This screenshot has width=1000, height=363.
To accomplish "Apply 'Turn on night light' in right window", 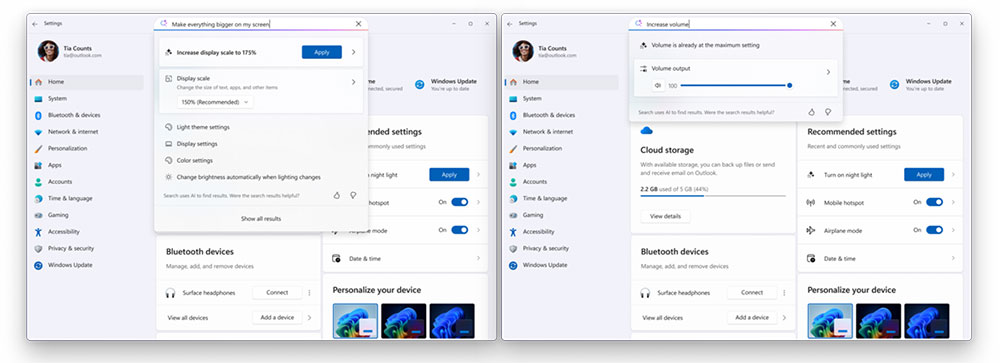I will pos(923,174).
